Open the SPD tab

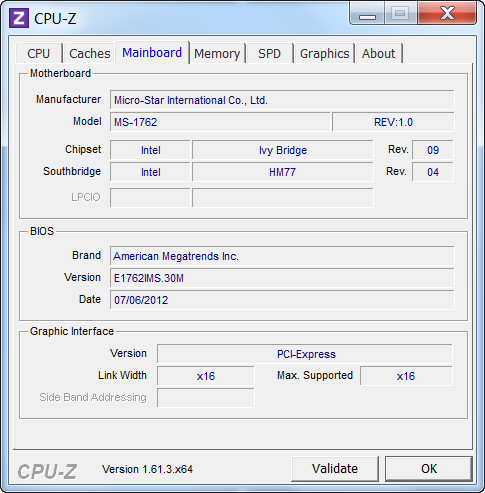coord(269,53)
